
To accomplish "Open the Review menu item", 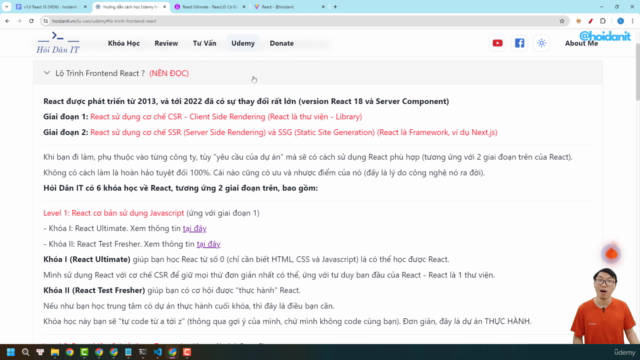I will tap(166, 43).
